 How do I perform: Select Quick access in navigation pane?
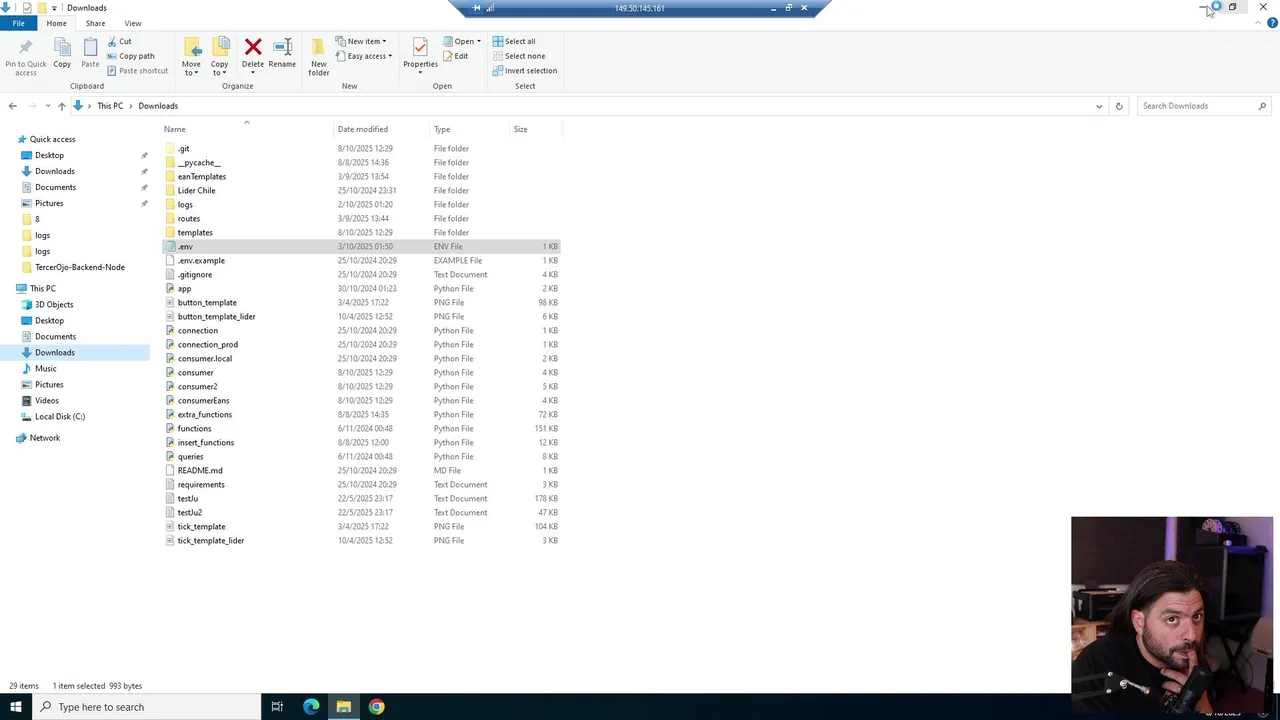[52, 139]
